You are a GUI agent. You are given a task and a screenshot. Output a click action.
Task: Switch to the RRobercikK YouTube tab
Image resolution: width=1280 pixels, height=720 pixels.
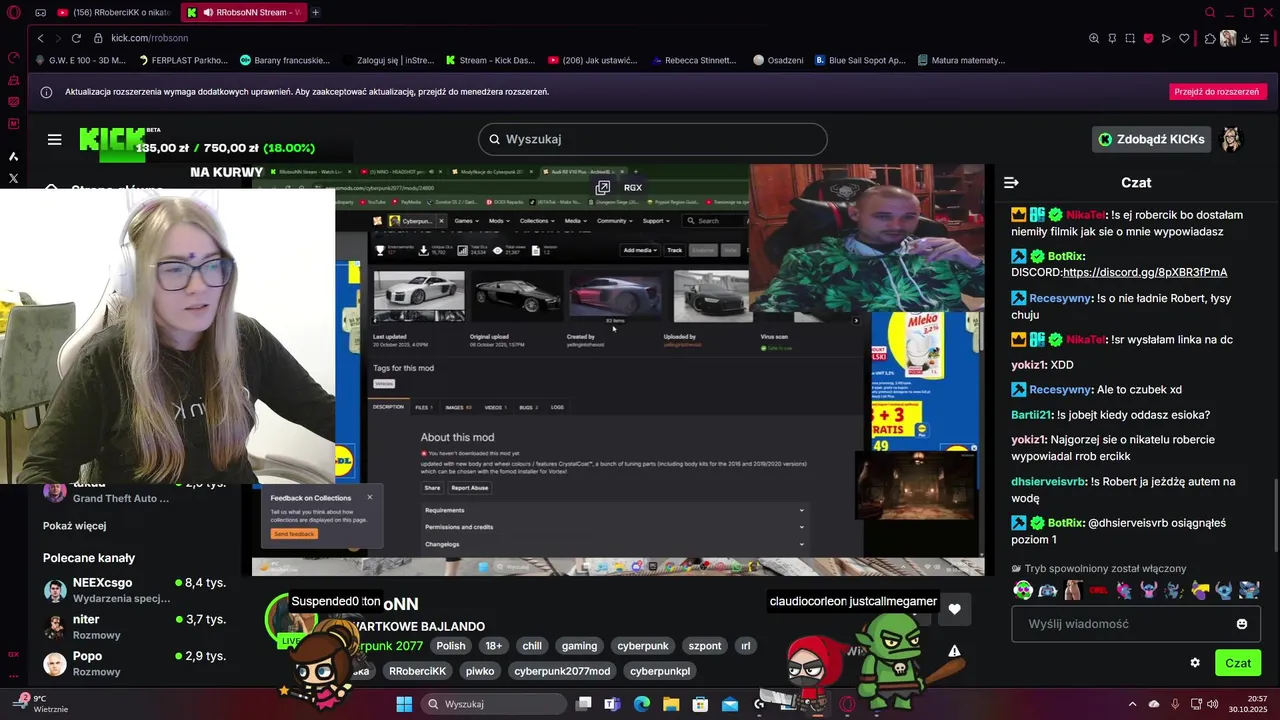click(x=113, y=12)
